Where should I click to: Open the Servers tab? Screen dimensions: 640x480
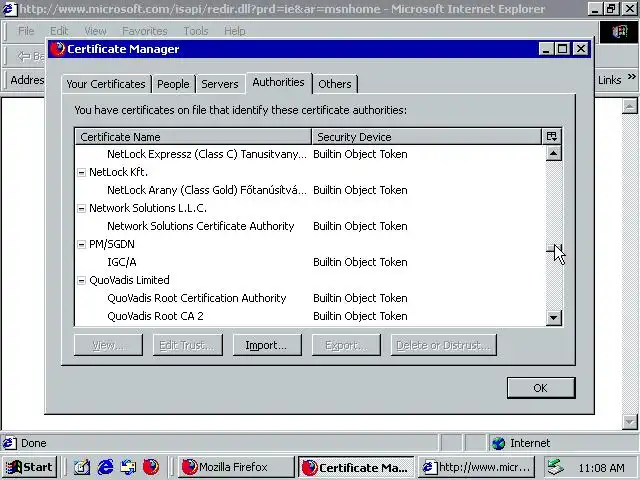tap(220, 84)
